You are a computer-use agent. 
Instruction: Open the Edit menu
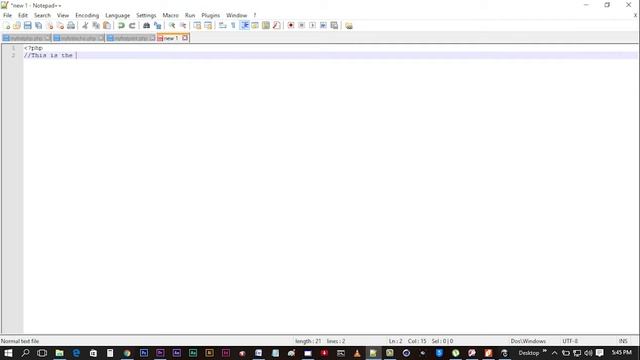point(22,15)
